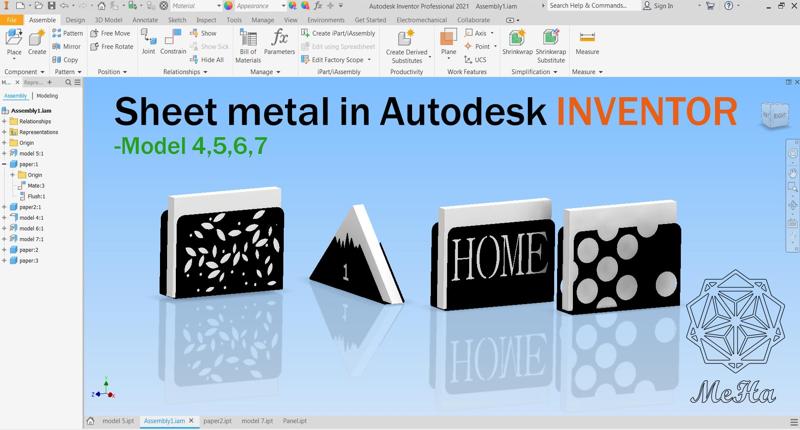The height and width of the screenshot is (430, 800).
Task: Select Flush:1 constraint in browser
Action: 32,196
